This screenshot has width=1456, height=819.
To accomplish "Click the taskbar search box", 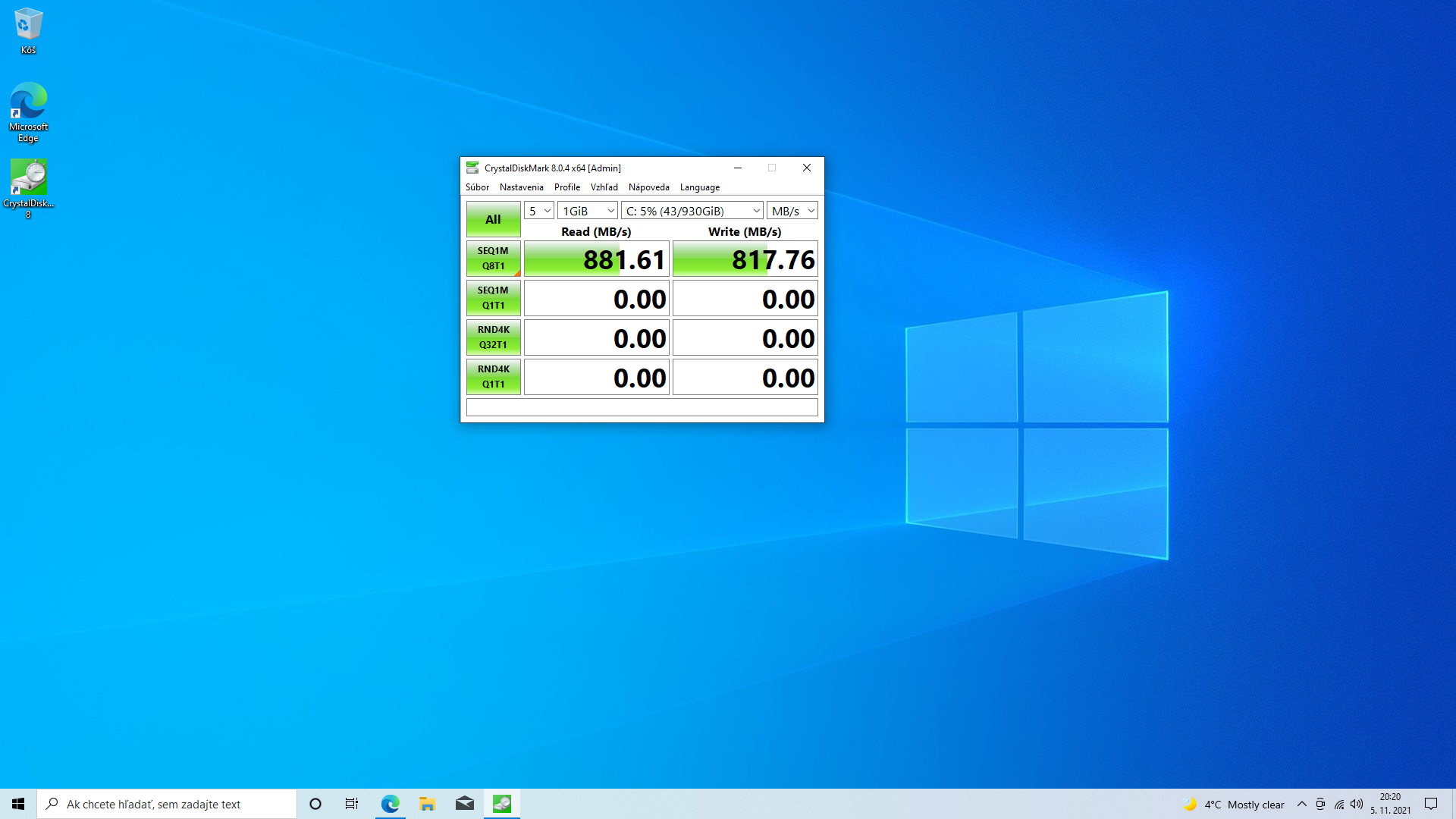I will (167, 804).
